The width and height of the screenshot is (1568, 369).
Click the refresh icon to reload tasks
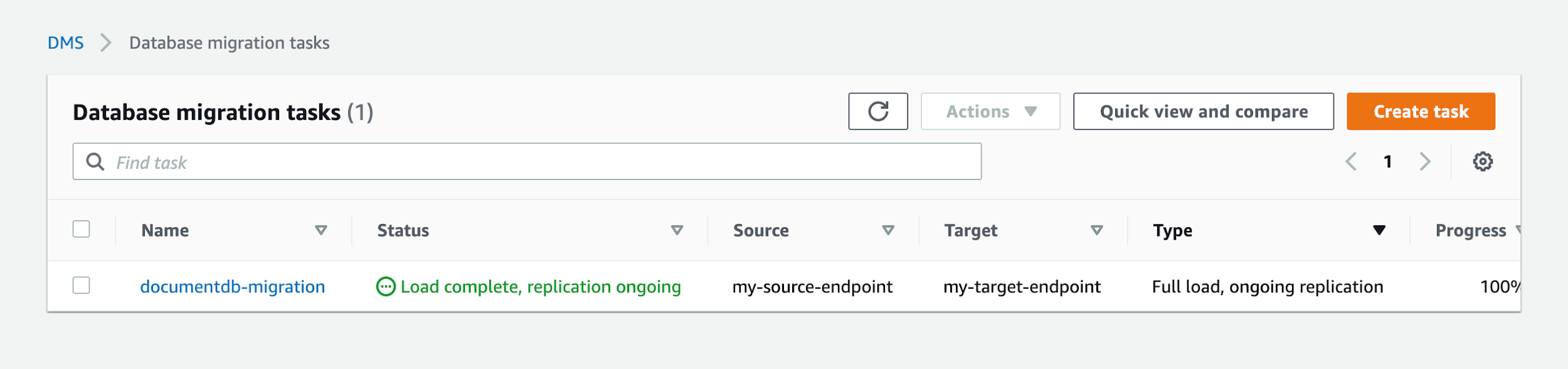(x=877, y=111)
